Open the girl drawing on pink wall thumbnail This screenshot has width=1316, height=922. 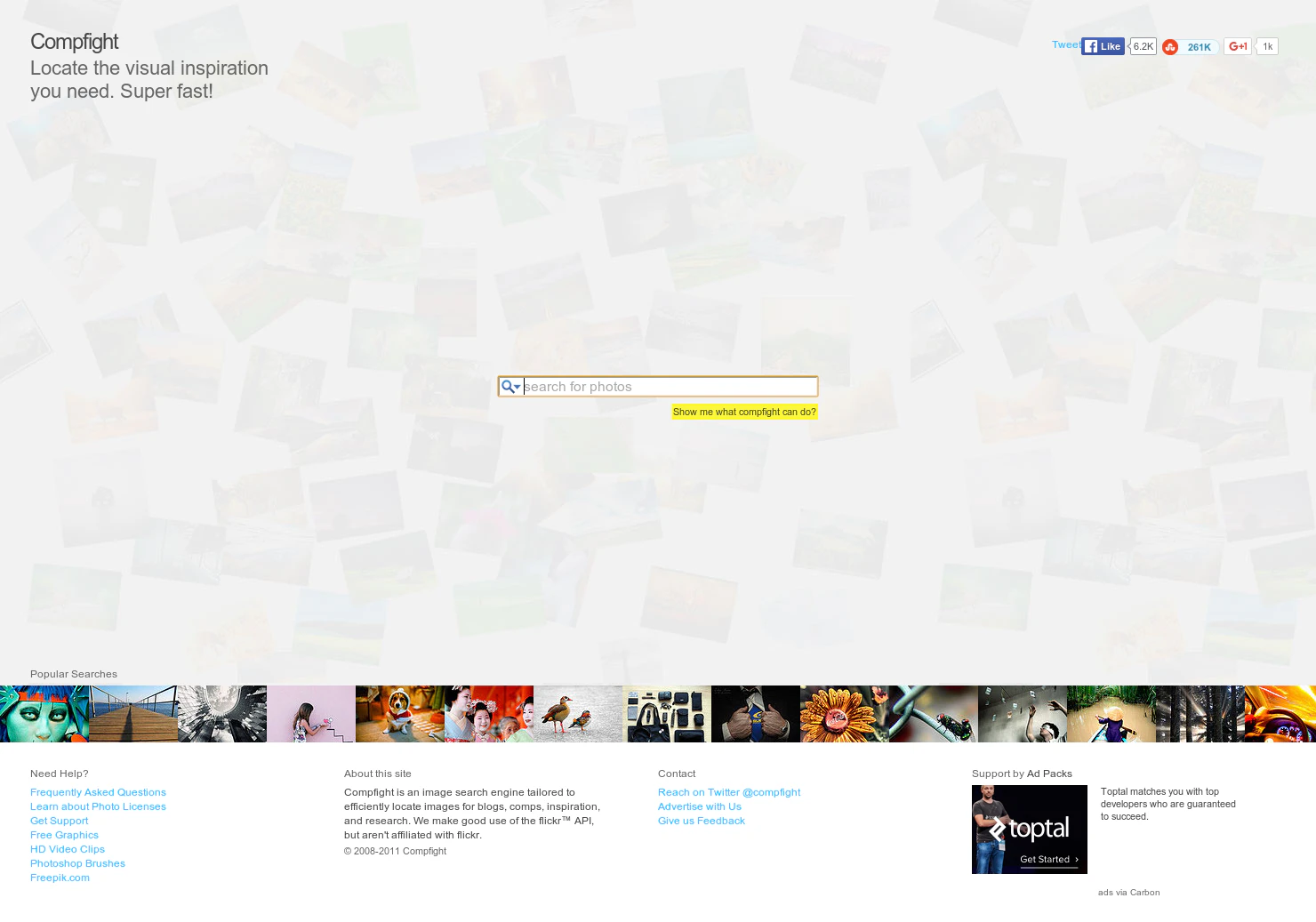[311, 714]
